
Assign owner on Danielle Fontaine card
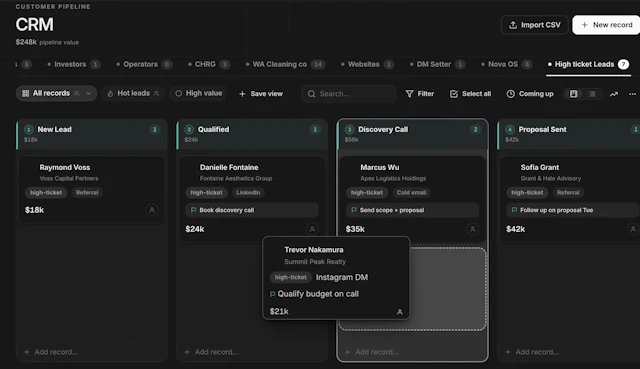tap(312, 229)
